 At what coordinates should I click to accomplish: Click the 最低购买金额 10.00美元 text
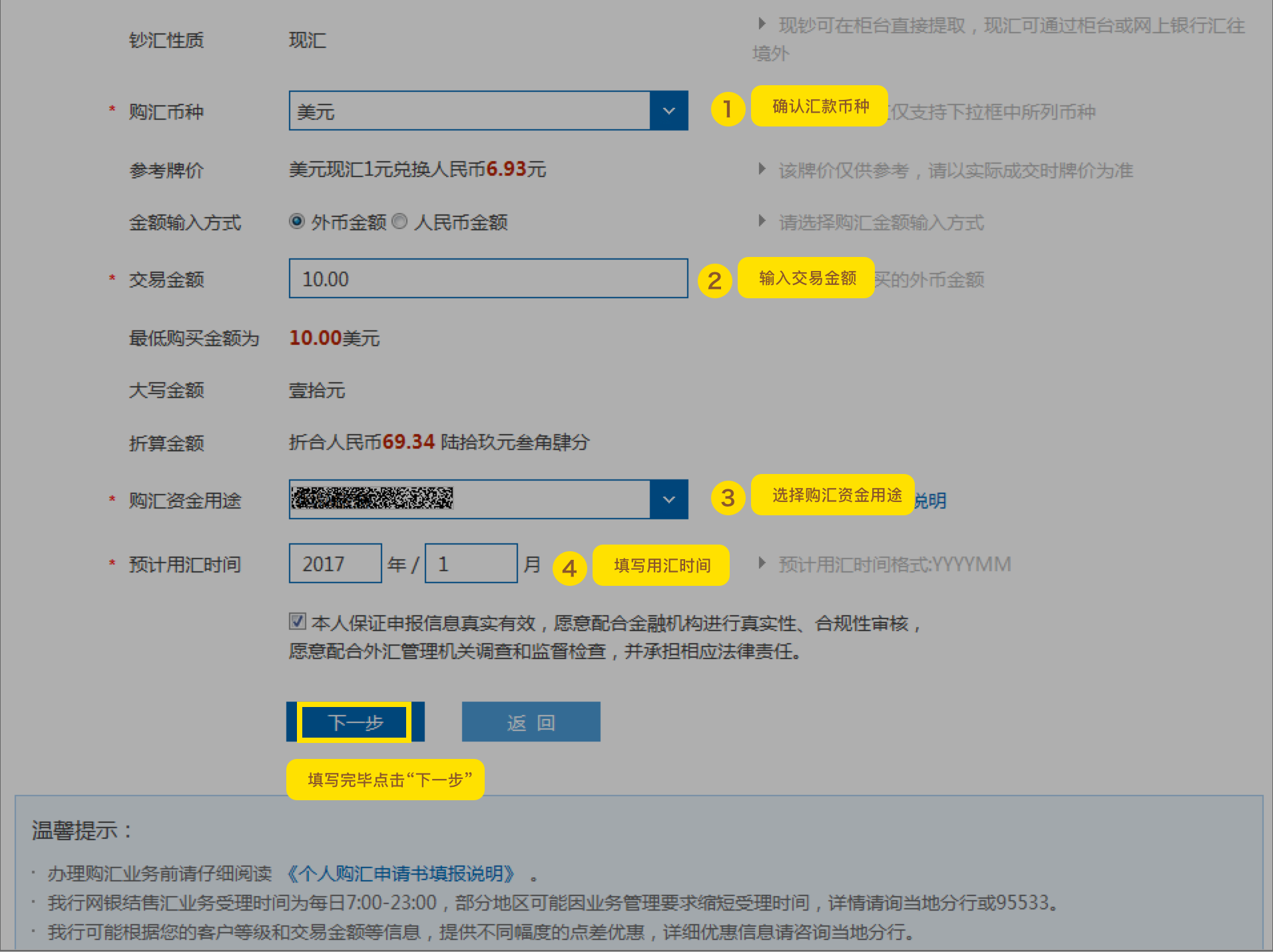(334, 338)
